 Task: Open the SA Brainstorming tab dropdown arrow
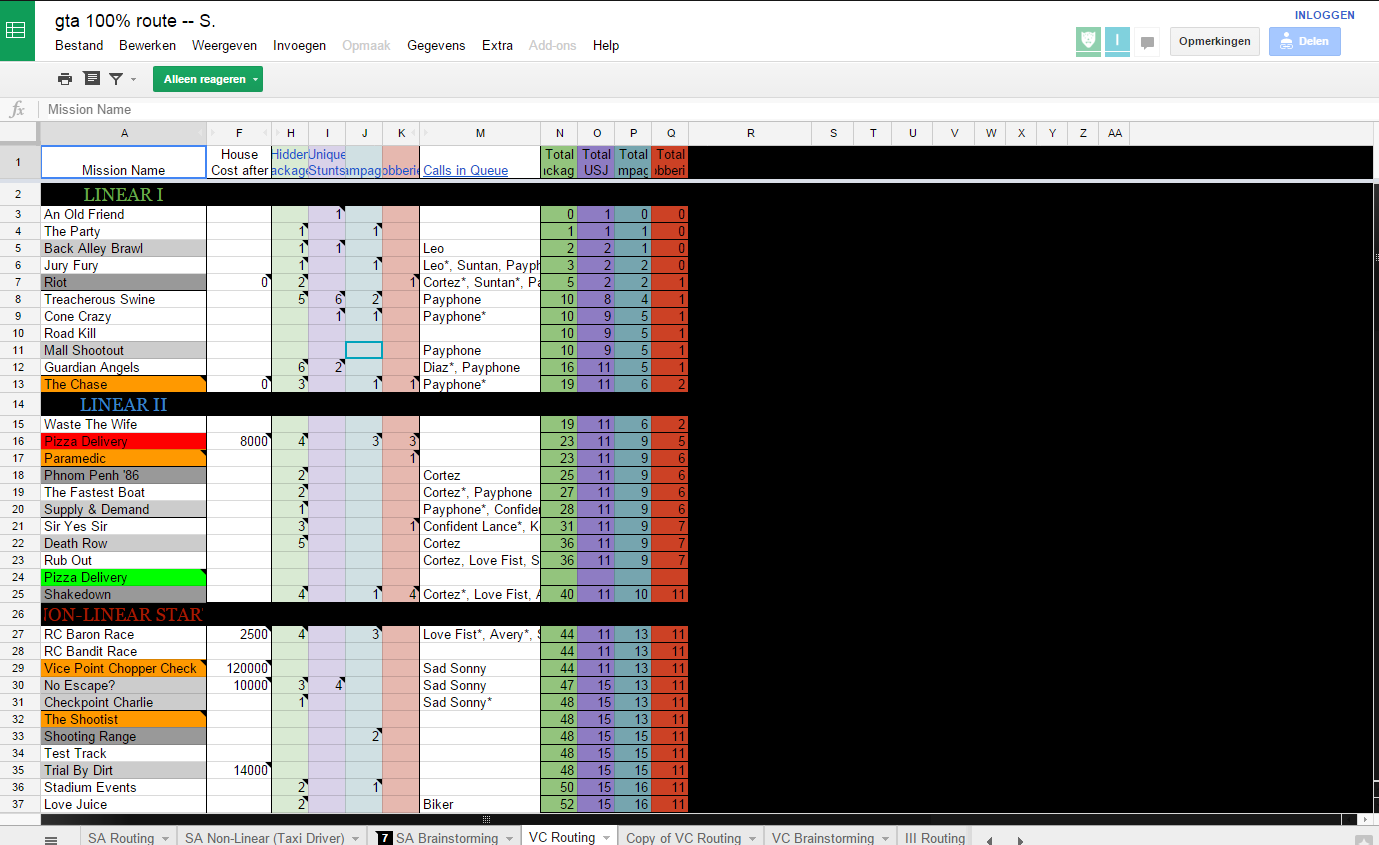point(510,838)
